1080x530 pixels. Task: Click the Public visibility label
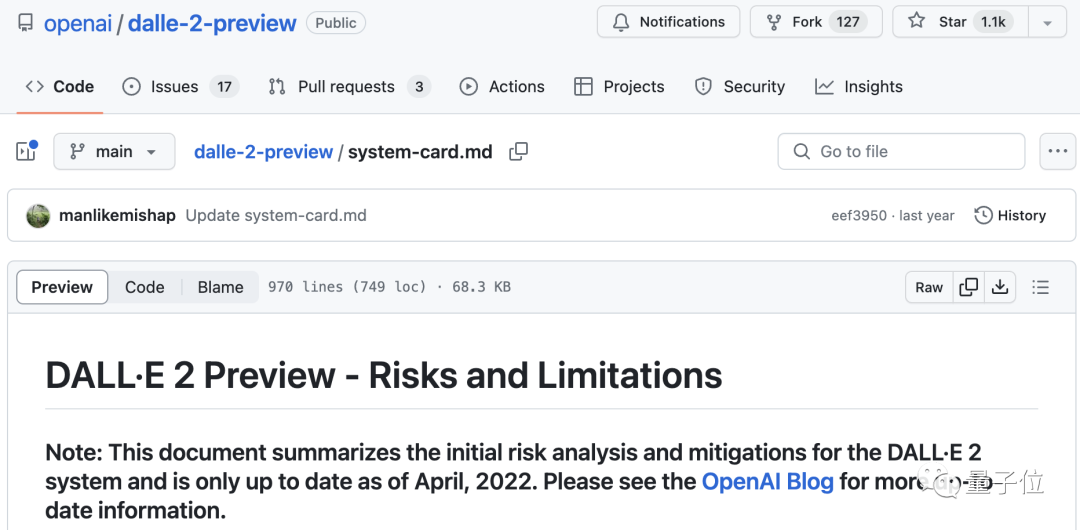pos(335,23)
